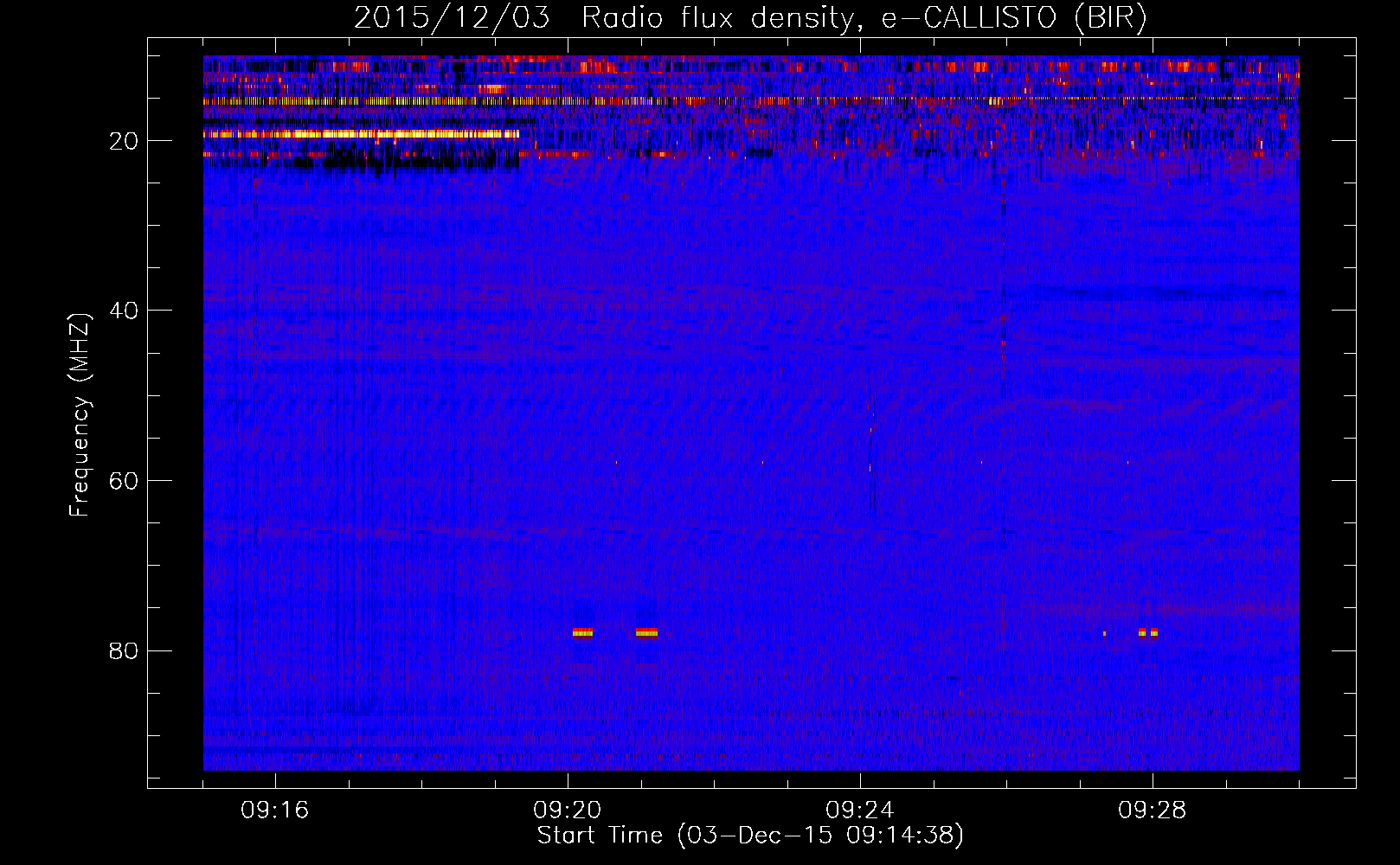Click the 'Frequency (MHZ)' axis label
Image resolution: width=1400 pixels, height=865 pixels.
pyautogui.click(x=80, y=415)
